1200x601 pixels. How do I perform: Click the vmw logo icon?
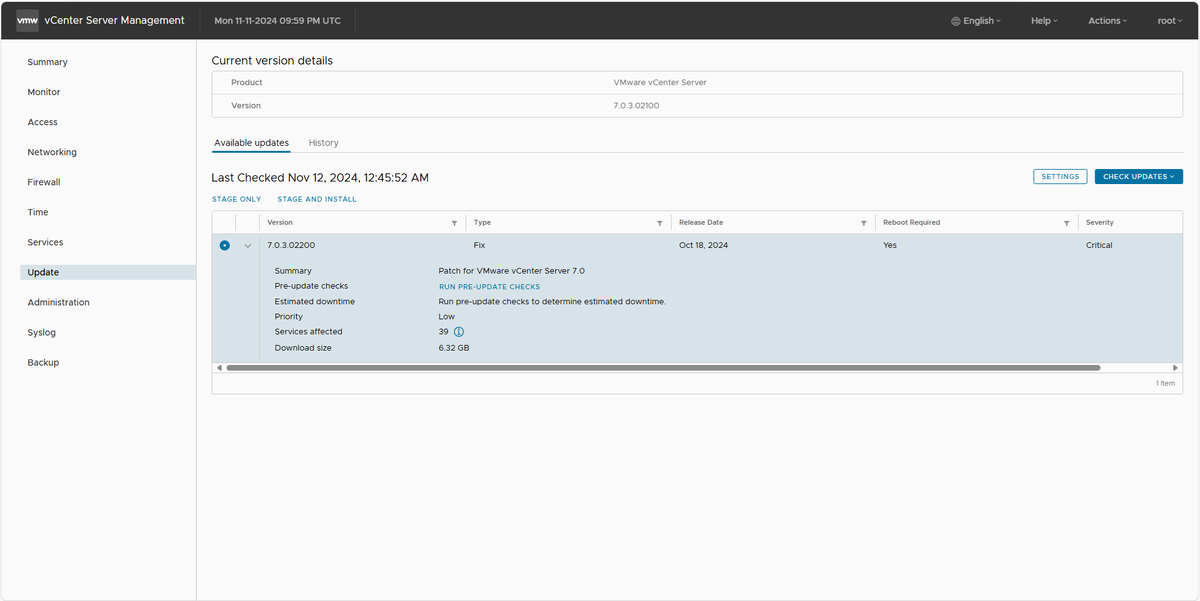pyautogui.click(x=27, y=20)
